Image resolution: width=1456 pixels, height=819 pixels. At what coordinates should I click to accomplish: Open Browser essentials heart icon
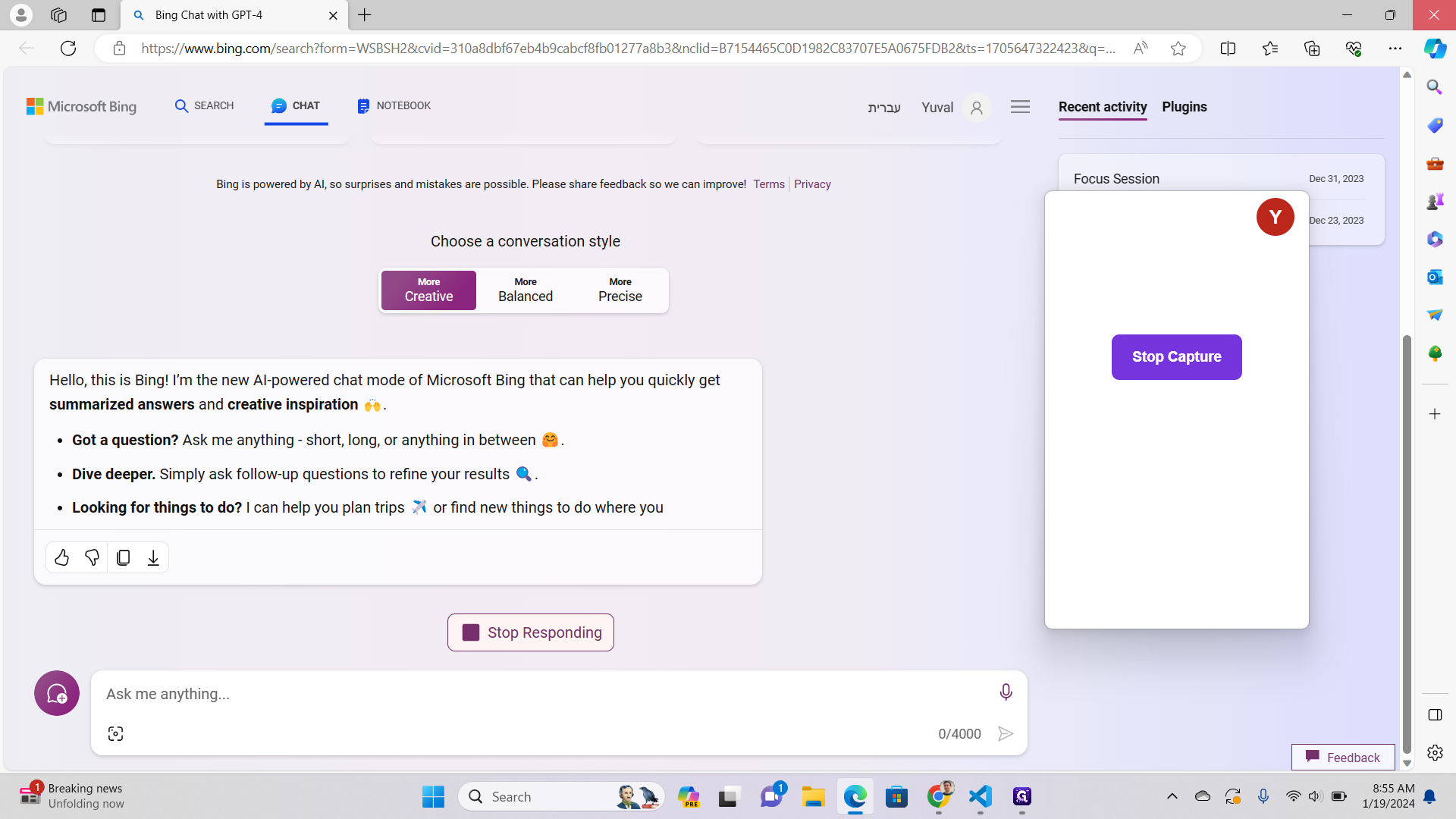1354,49
